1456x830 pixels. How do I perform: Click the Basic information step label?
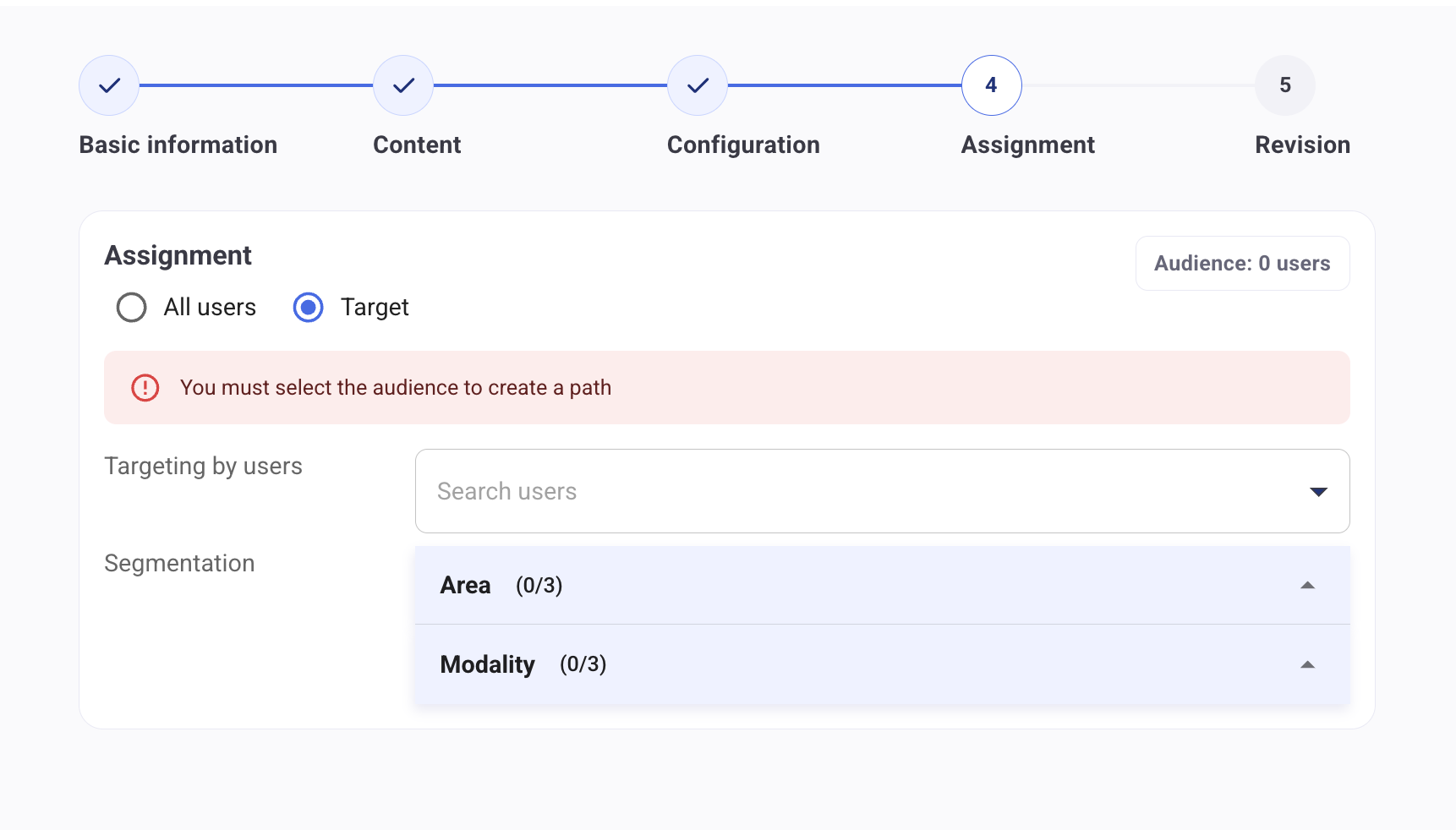click(x=178, y=145)
